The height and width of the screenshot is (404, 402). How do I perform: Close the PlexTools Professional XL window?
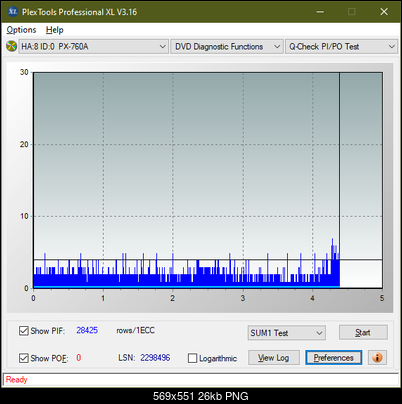click(384, 12)
